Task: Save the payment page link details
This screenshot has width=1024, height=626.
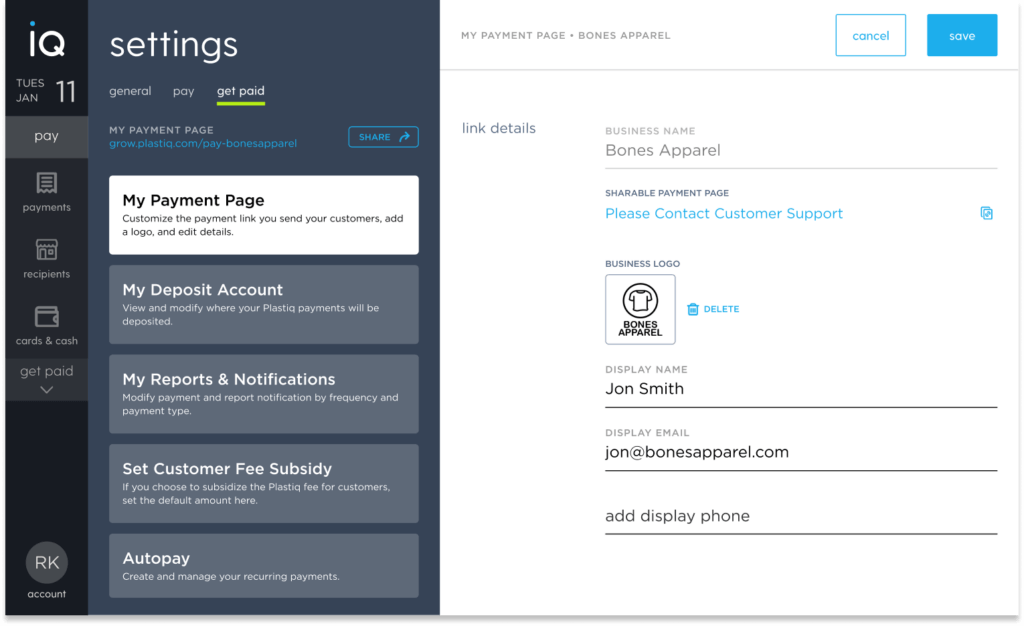Action: (x=961, y=34)
